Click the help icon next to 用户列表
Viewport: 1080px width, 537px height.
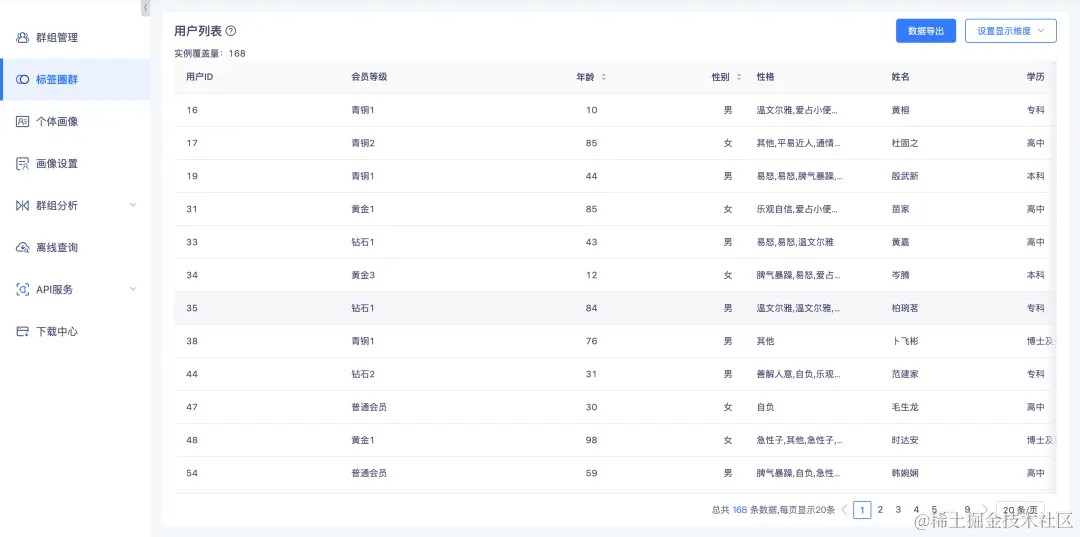(x=231, y=31)
